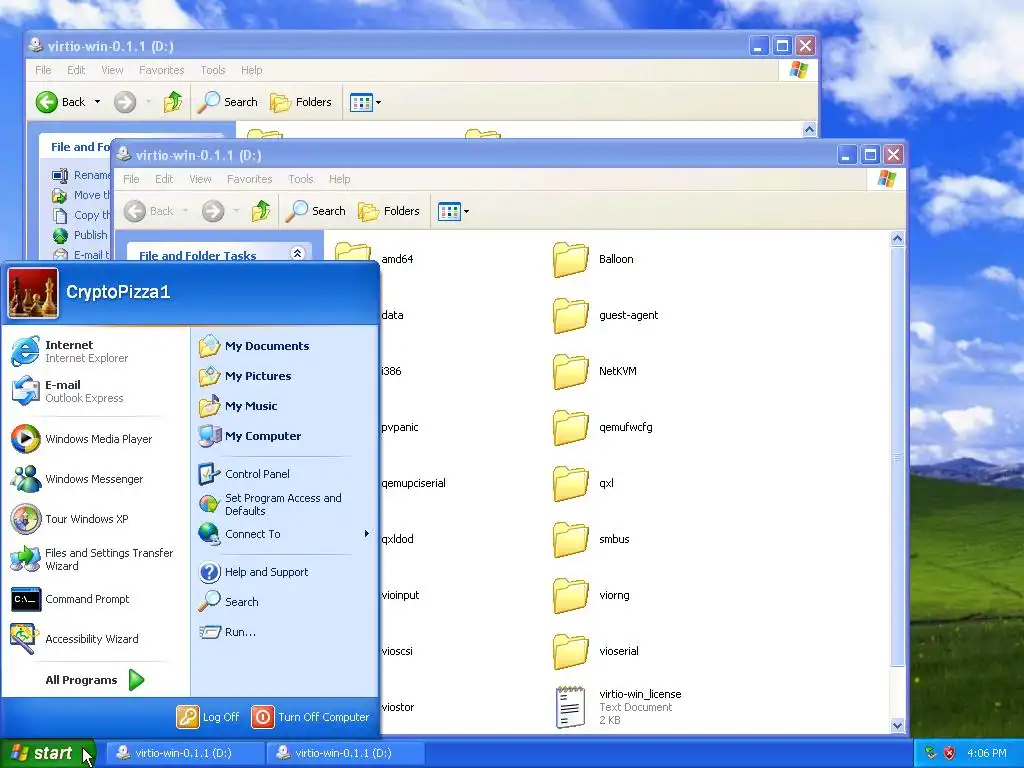This screenshot has width=1024, height=768.
Task: Expand All Programs menu
Action: click(x=95, y=680)
